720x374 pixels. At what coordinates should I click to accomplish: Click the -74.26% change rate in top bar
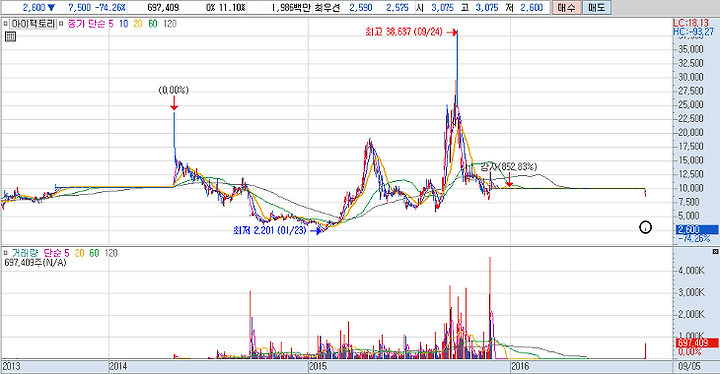[111, 7]
